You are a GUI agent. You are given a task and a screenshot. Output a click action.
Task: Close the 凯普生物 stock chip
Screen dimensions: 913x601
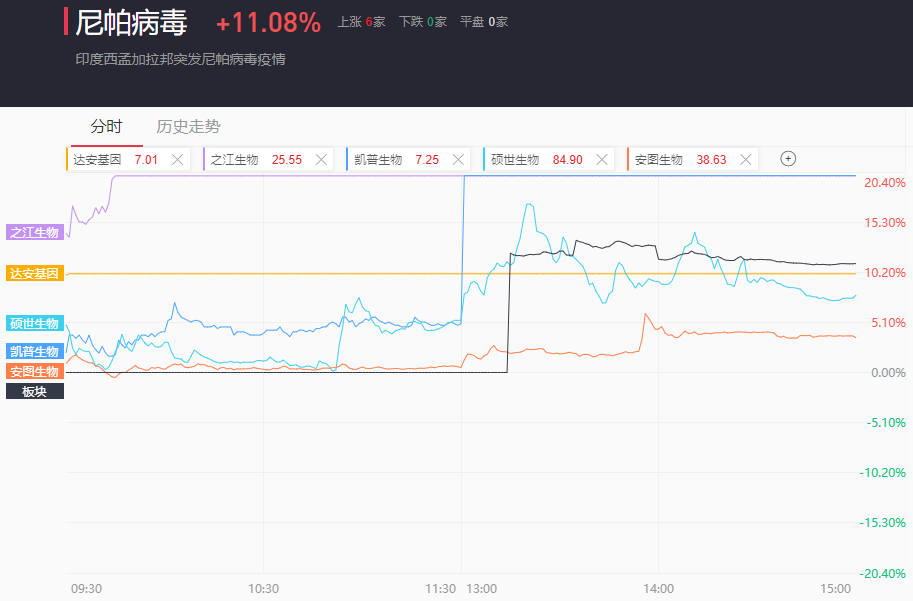click(x=458, y=159)
